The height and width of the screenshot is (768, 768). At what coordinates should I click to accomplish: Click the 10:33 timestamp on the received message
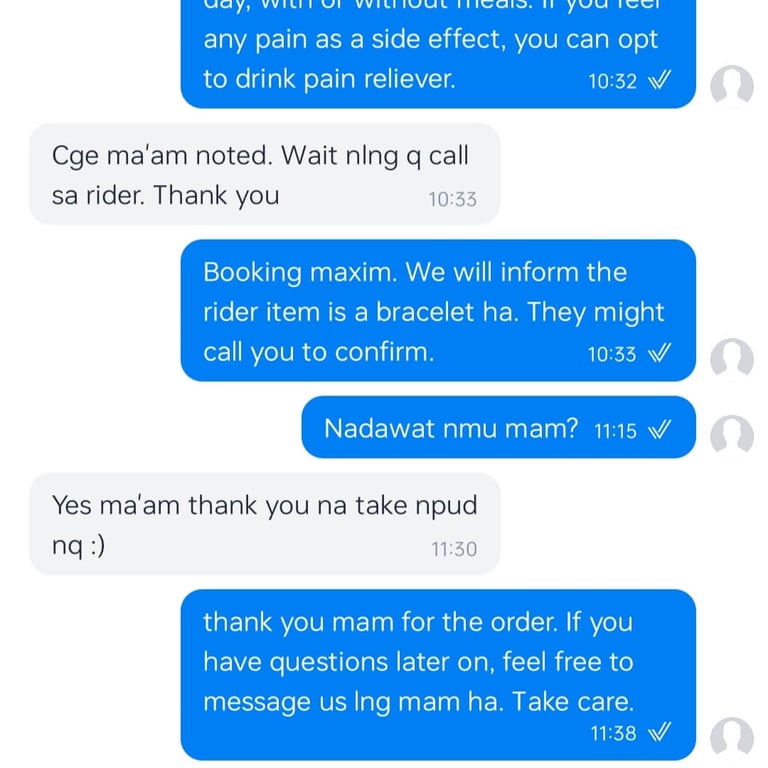click(x=453, y=199)
